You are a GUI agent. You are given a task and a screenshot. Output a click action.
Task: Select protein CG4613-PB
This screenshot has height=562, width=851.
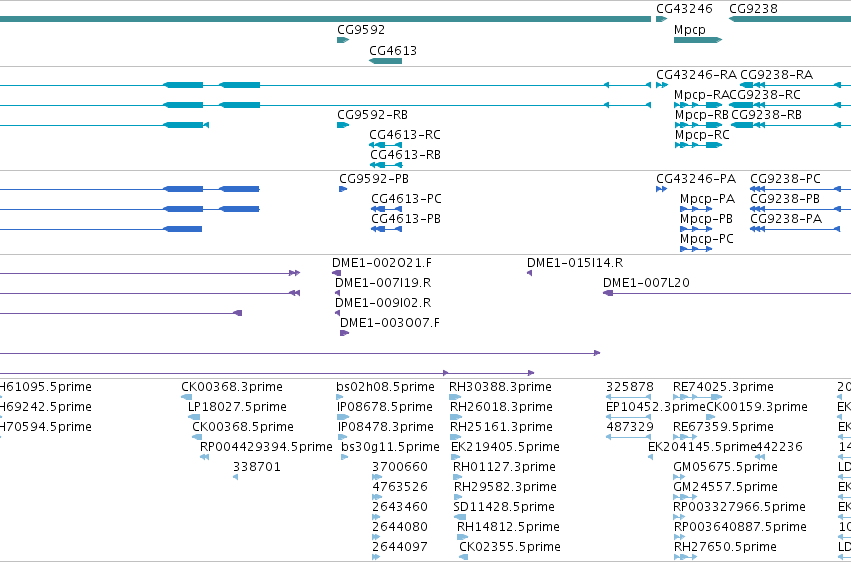386,229
